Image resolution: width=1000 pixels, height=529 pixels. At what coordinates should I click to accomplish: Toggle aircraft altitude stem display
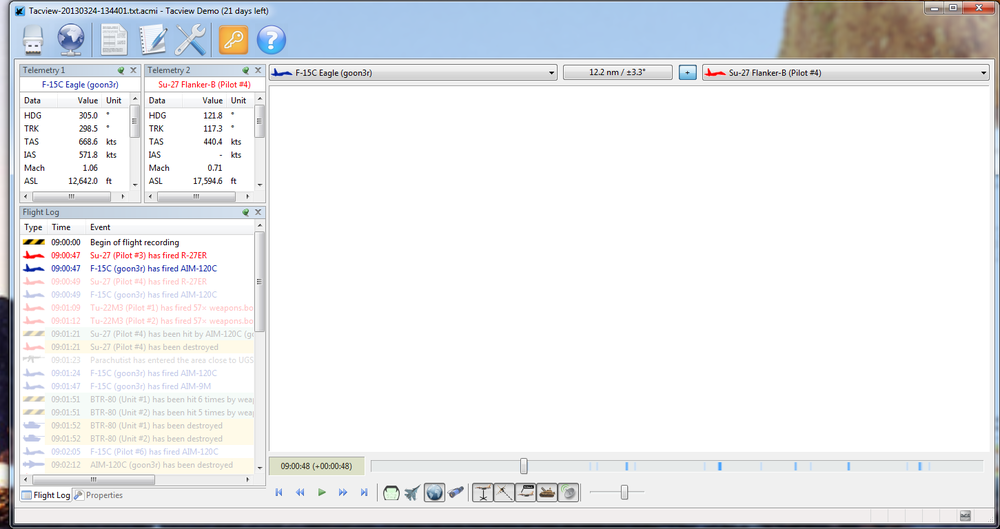[x=483, y=493]
